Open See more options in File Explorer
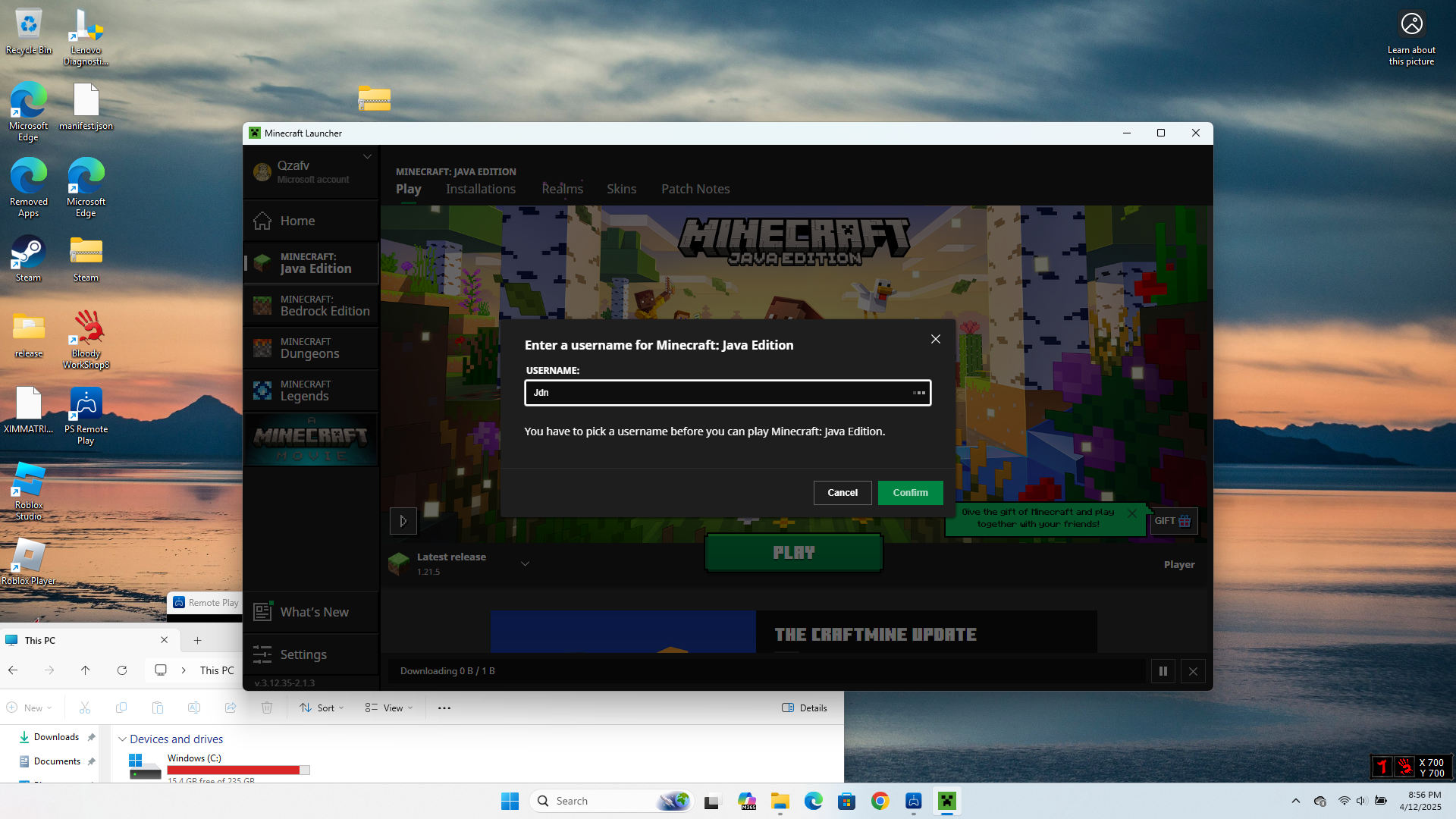This screenshot has height=819, width=1456. tap(444, 708)
